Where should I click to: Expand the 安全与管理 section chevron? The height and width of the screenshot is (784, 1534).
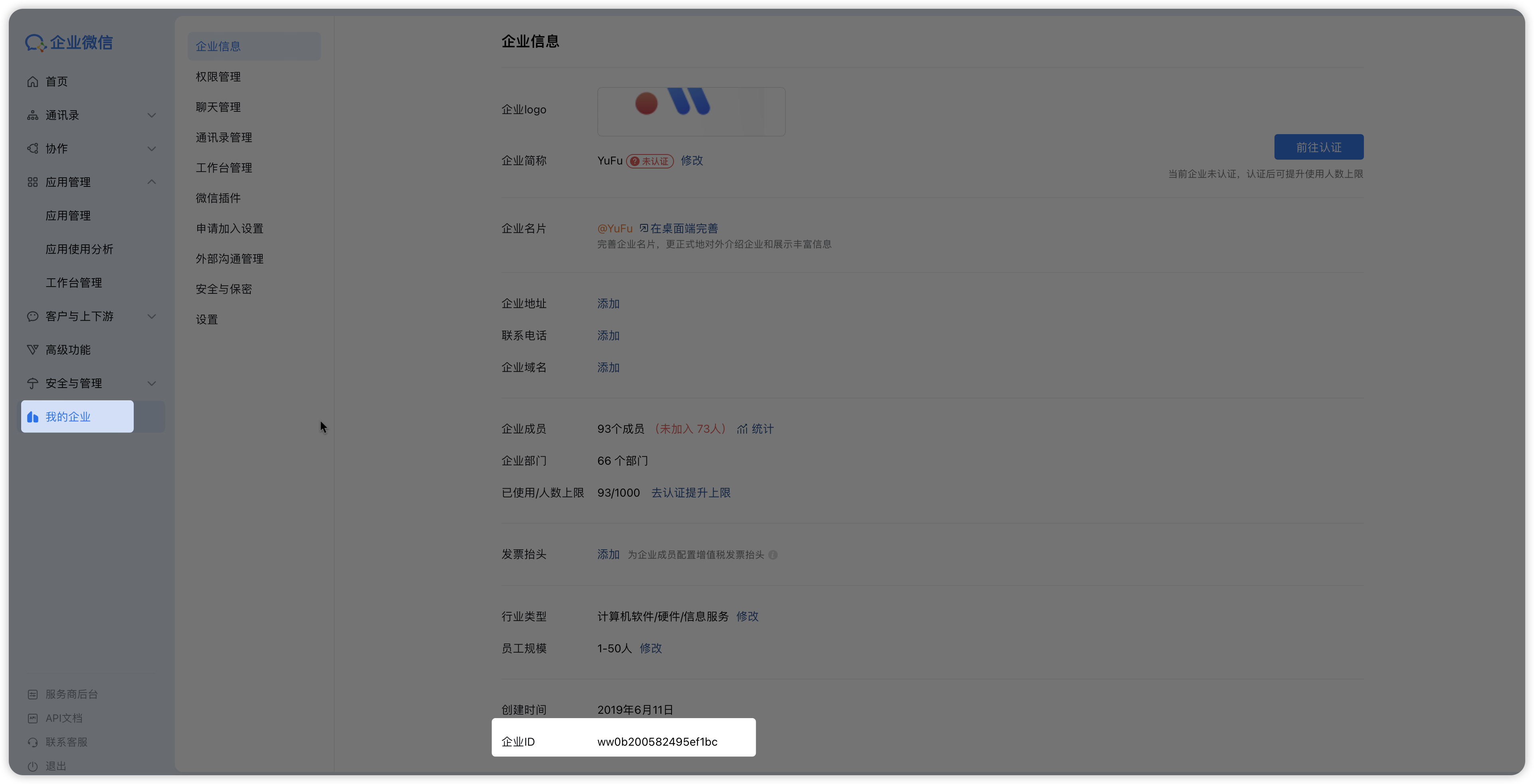(152, 383)
